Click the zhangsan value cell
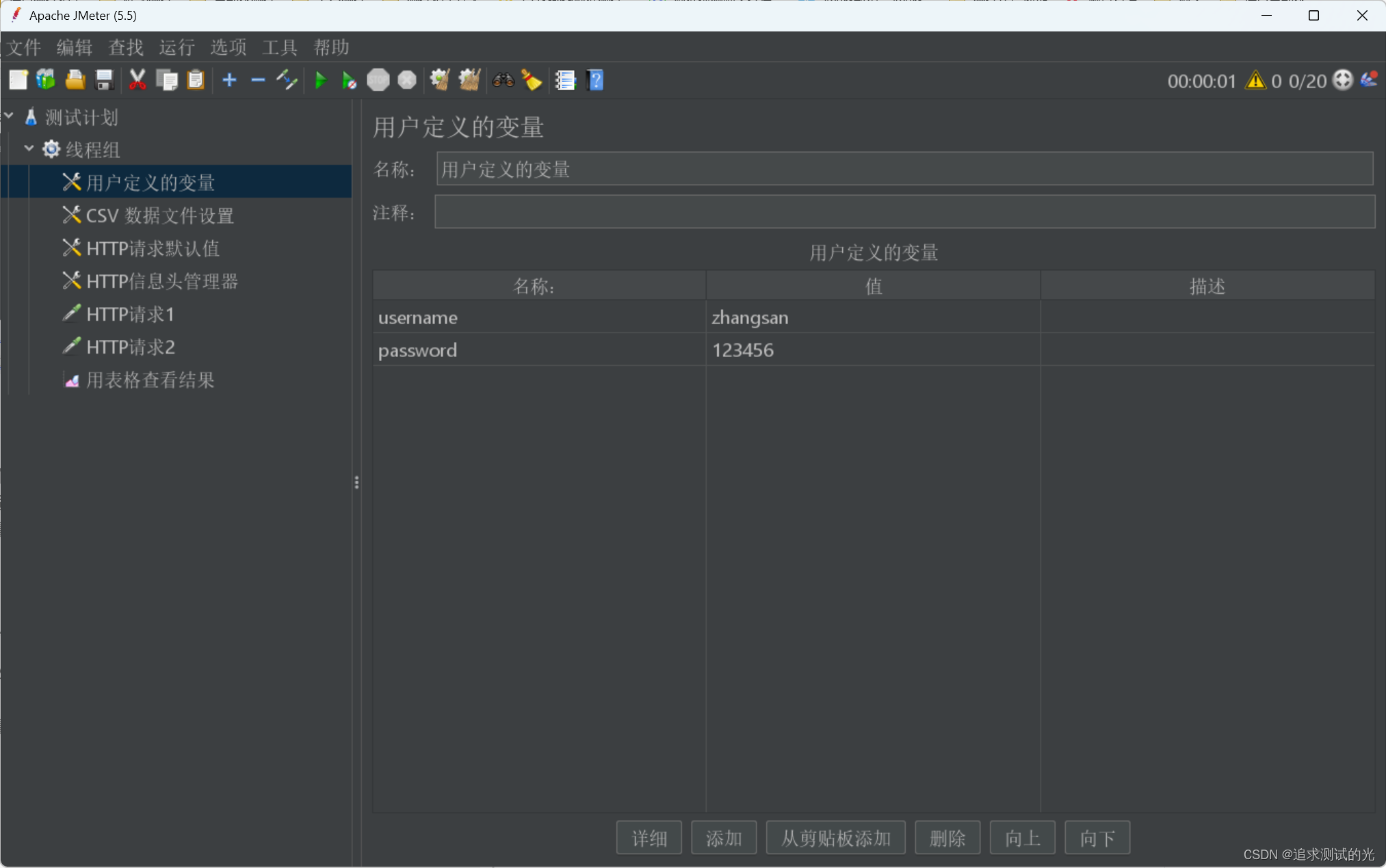Image resolution: width=1386 pixels, height=868 pixels. (873, 317)
